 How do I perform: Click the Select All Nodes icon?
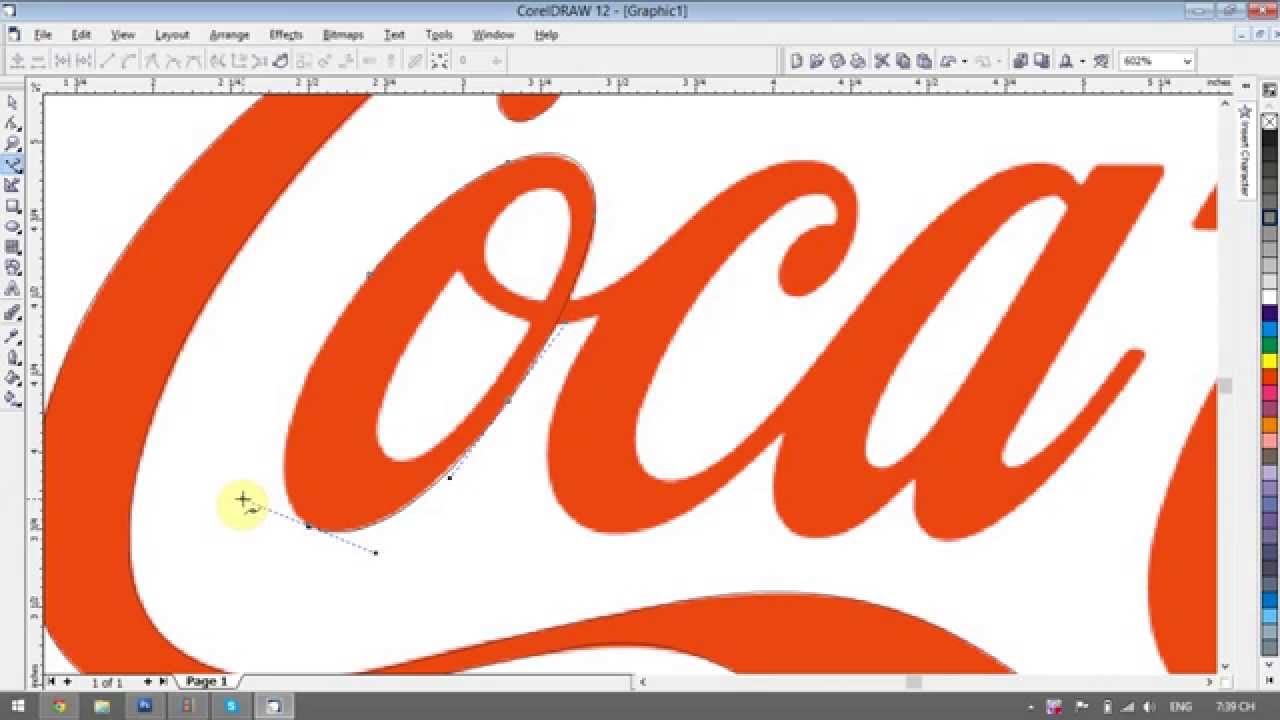(x=440, y=61)
